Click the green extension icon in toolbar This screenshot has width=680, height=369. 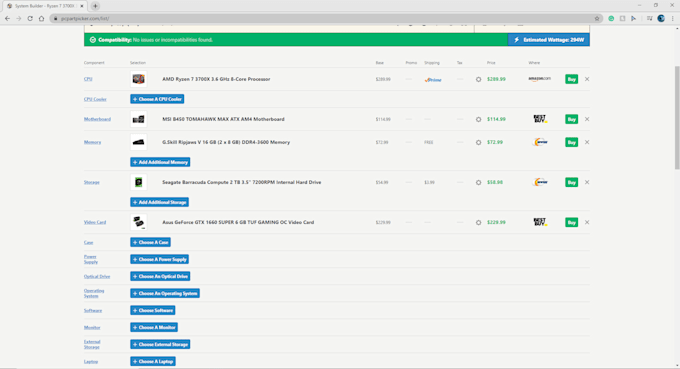[611, 18]
